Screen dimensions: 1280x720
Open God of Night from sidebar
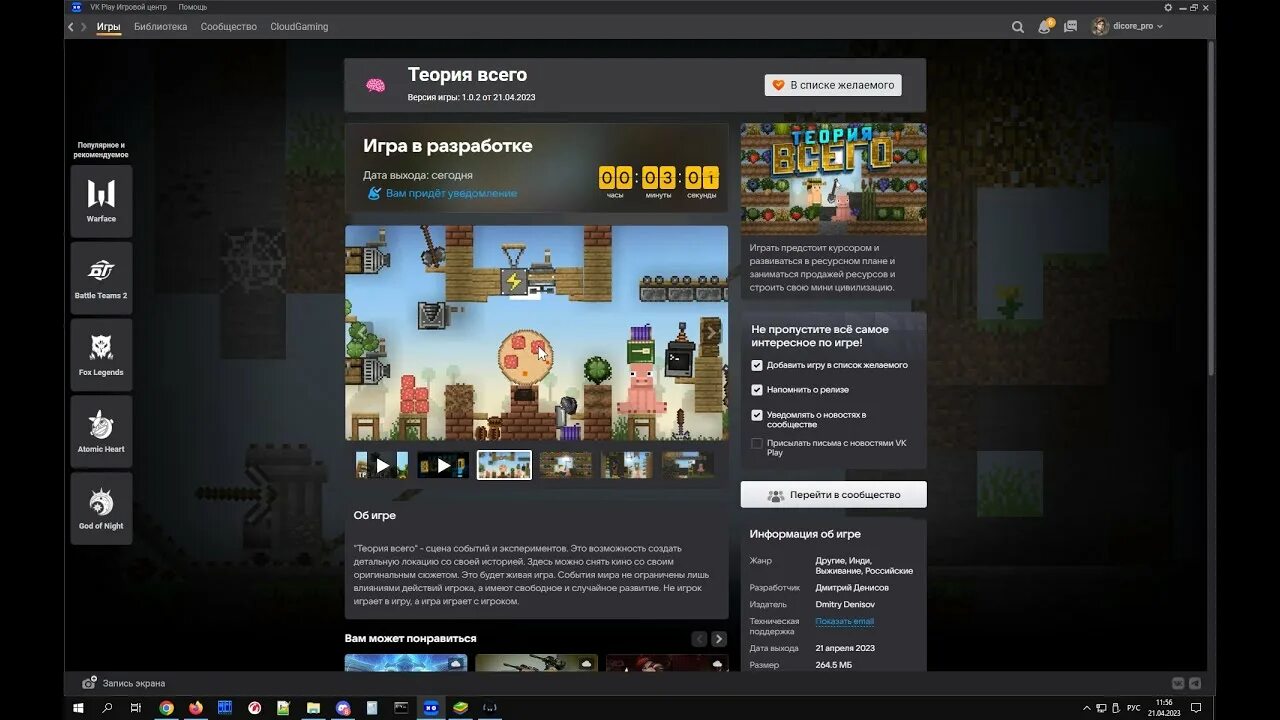tap(101, 509)
